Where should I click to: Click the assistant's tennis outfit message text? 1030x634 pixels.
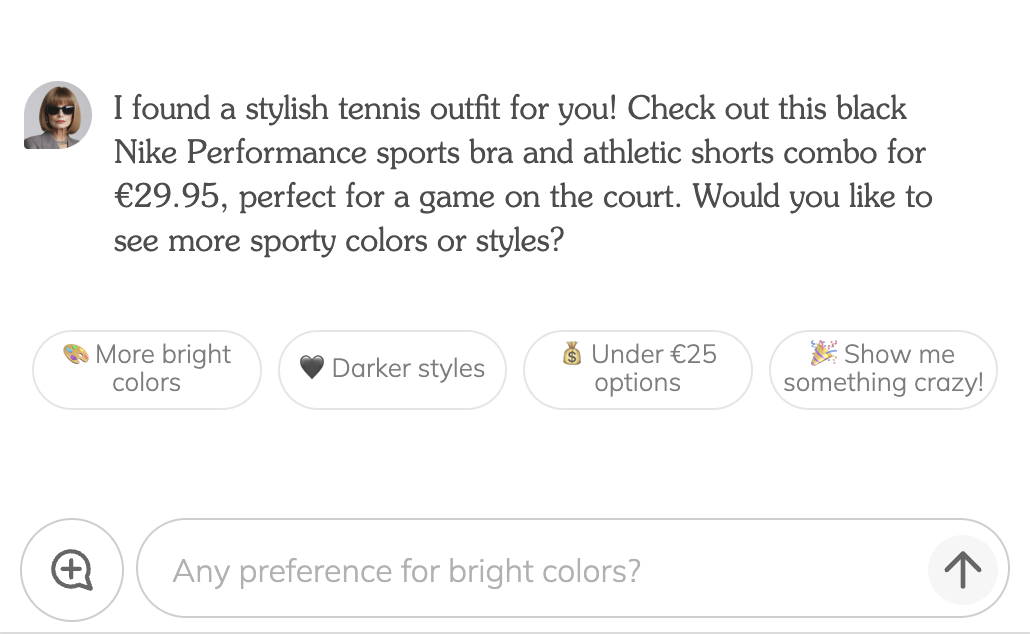pyautogui.click(x=523, y=174)
